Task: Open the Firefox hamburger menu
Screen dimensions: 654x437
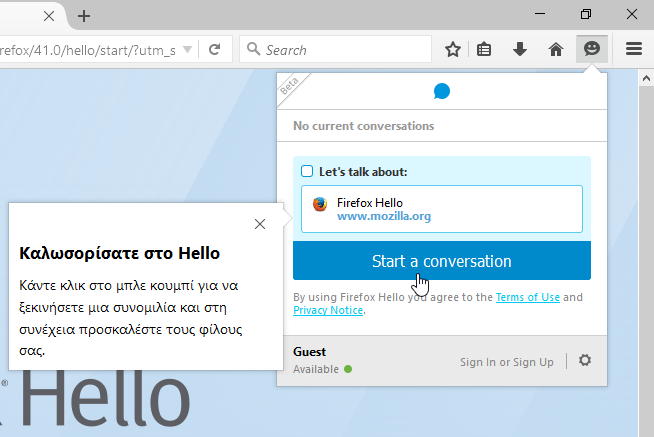Action: pyautogui.click(x=634, y=49)
